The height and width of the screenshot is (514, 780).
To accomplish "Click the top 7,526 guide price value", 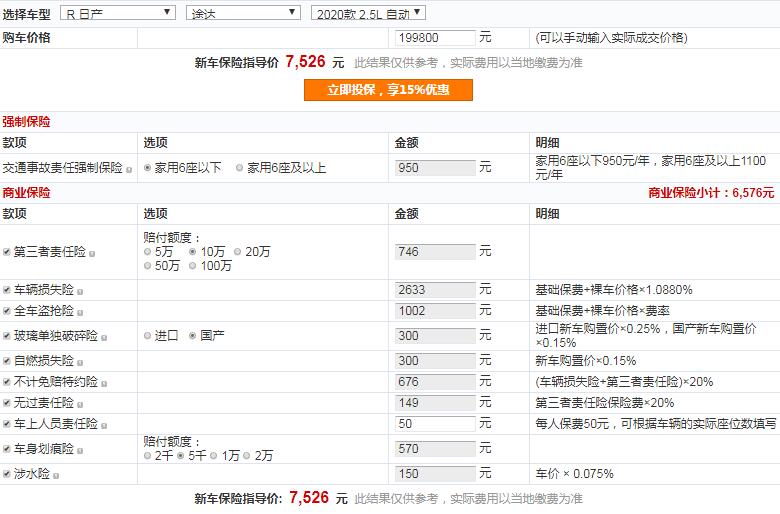I will click(305, 62).
